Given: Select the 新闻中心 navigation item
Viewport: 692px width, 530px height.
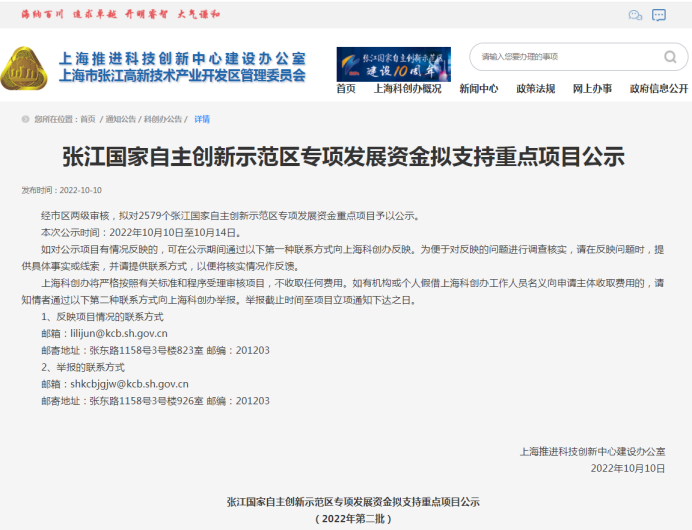Looking at the screenshot, I should click(479, 88).
